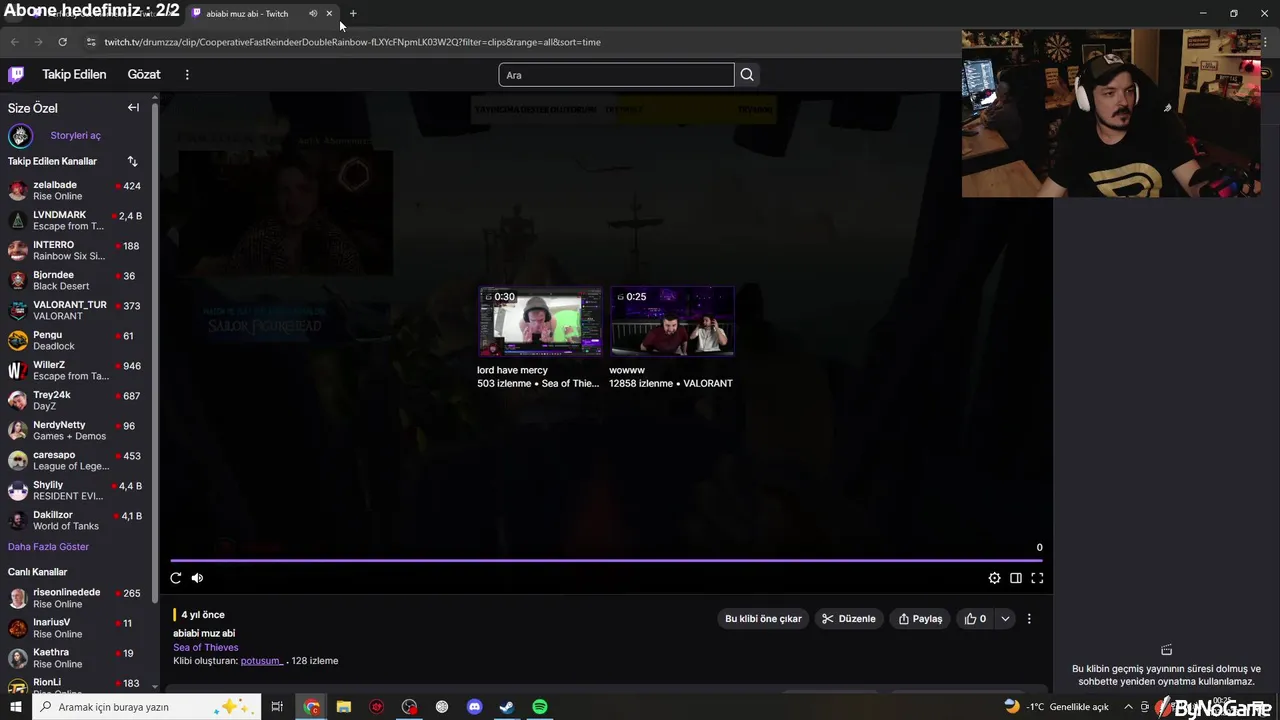Viewport: 1280px width, 720px height.
Task: Open the Windows Start menu
Action: (15, 707)
